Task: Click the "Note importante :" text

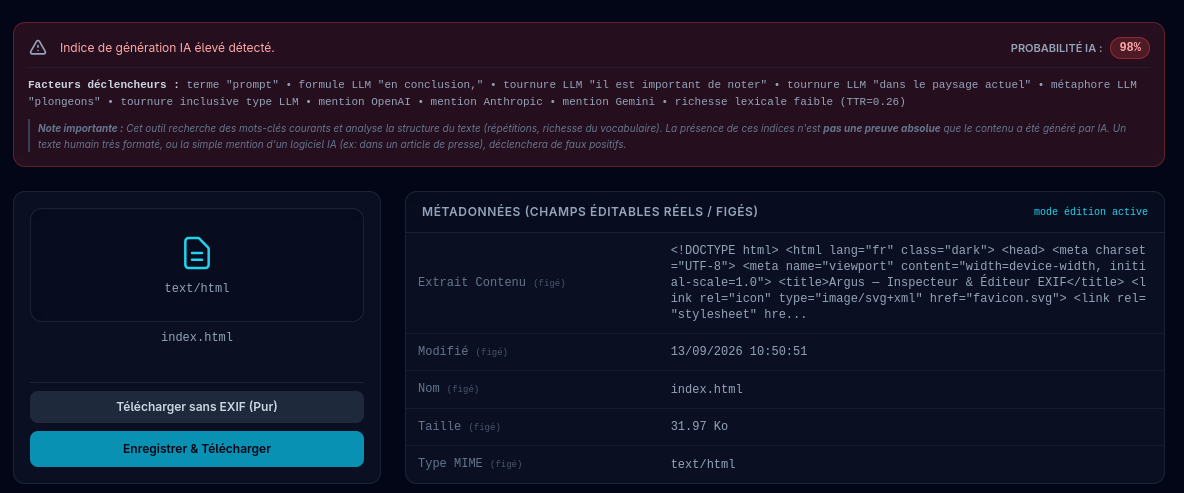Action: pyautogui.click(x=81, y=128)
